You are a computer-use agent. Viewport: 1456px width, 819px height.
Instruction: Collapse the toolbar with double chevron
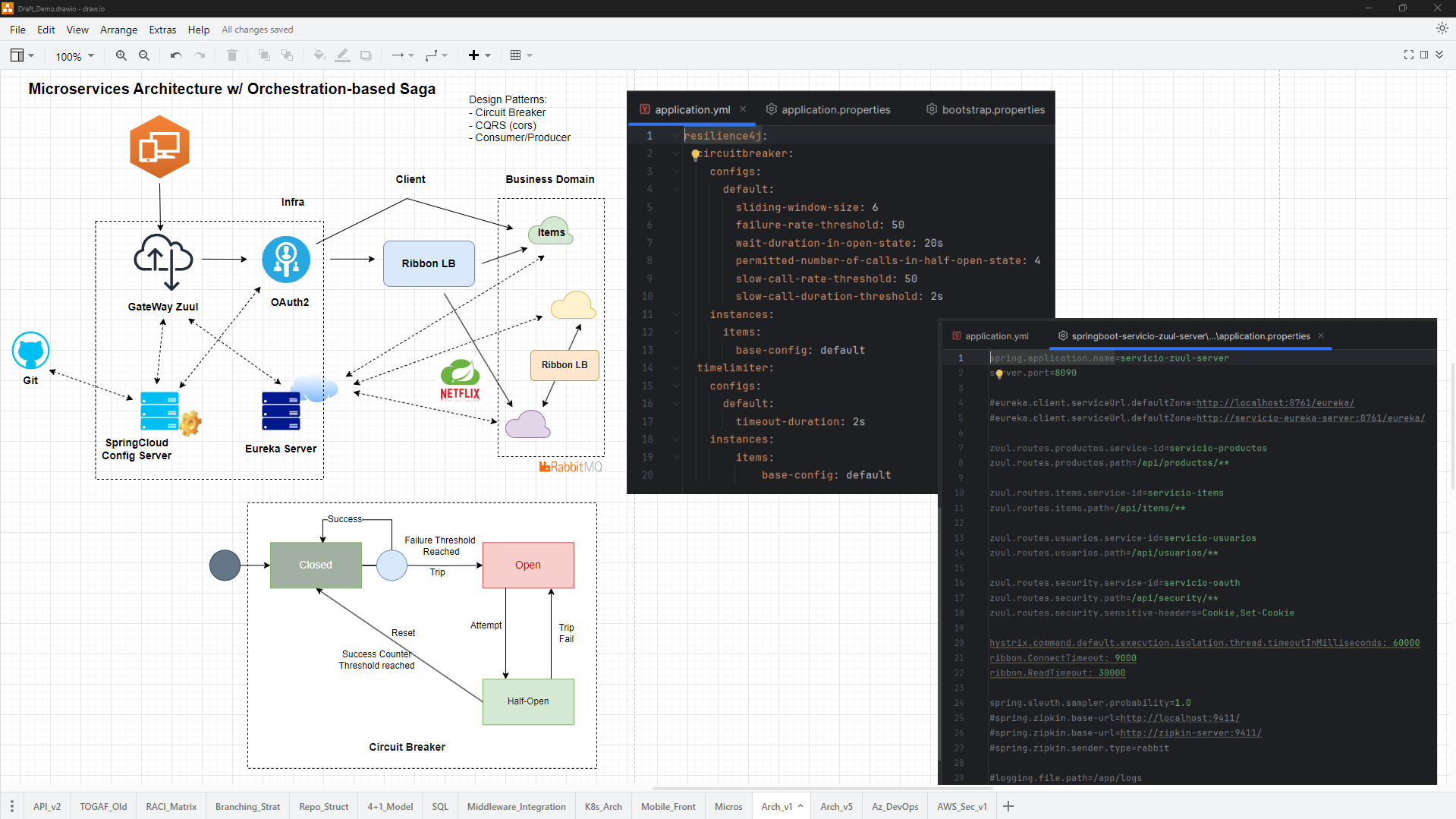point(1439,55)
